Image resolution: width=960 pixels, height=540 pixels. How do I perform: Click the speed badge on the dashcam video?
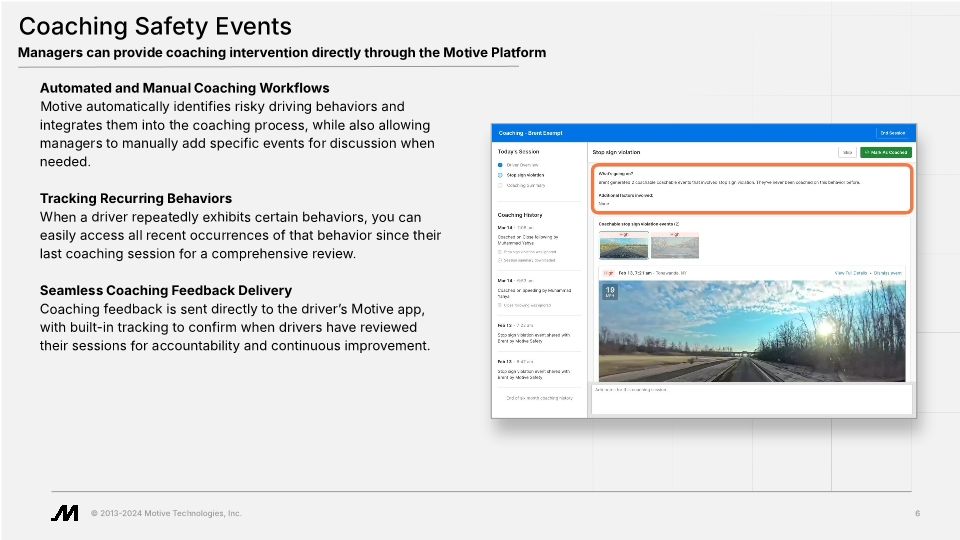pos(610,292)
